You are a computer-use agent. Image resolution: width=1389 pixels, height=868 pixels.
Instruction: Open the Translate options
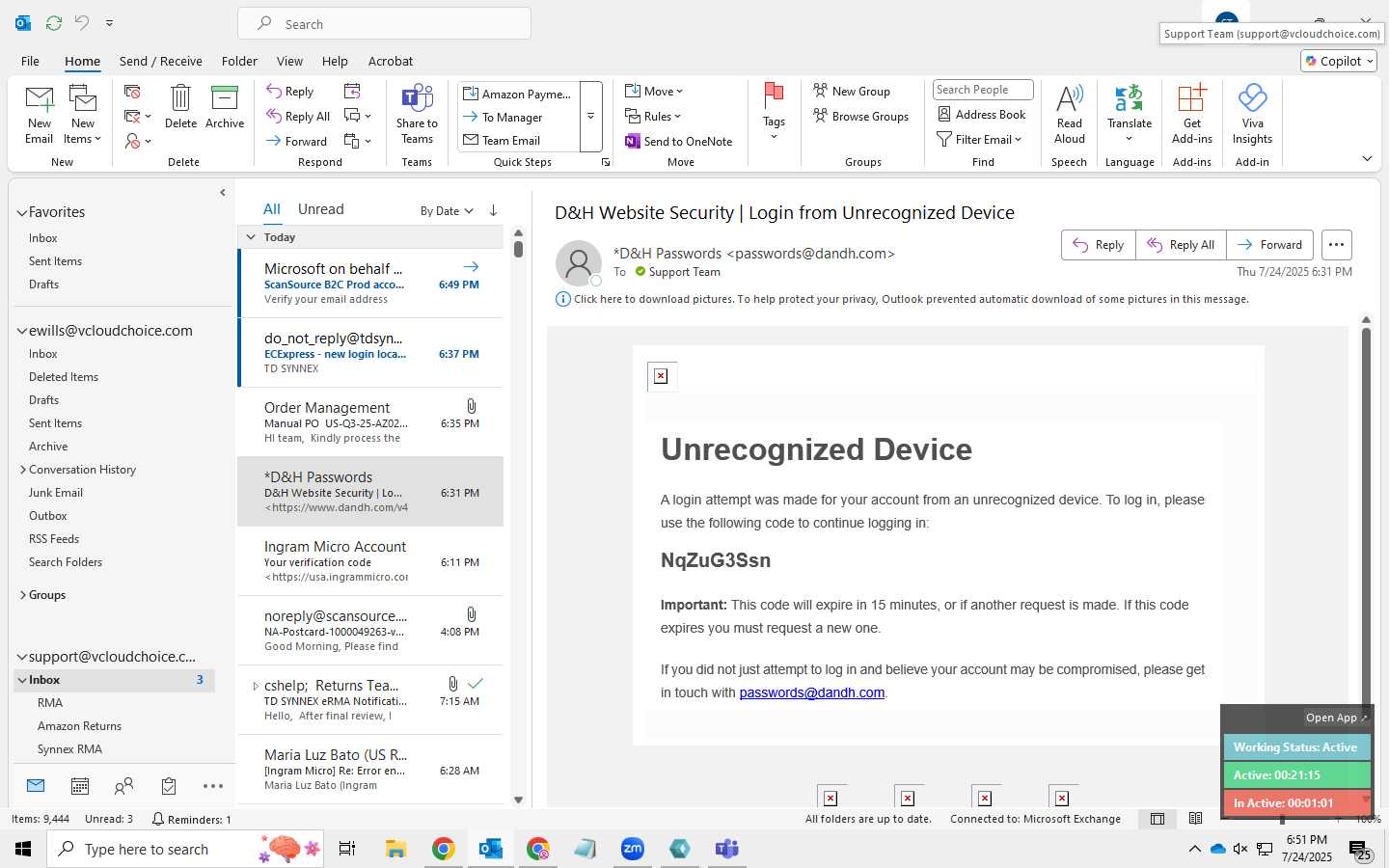click(x=1130, y=114)
